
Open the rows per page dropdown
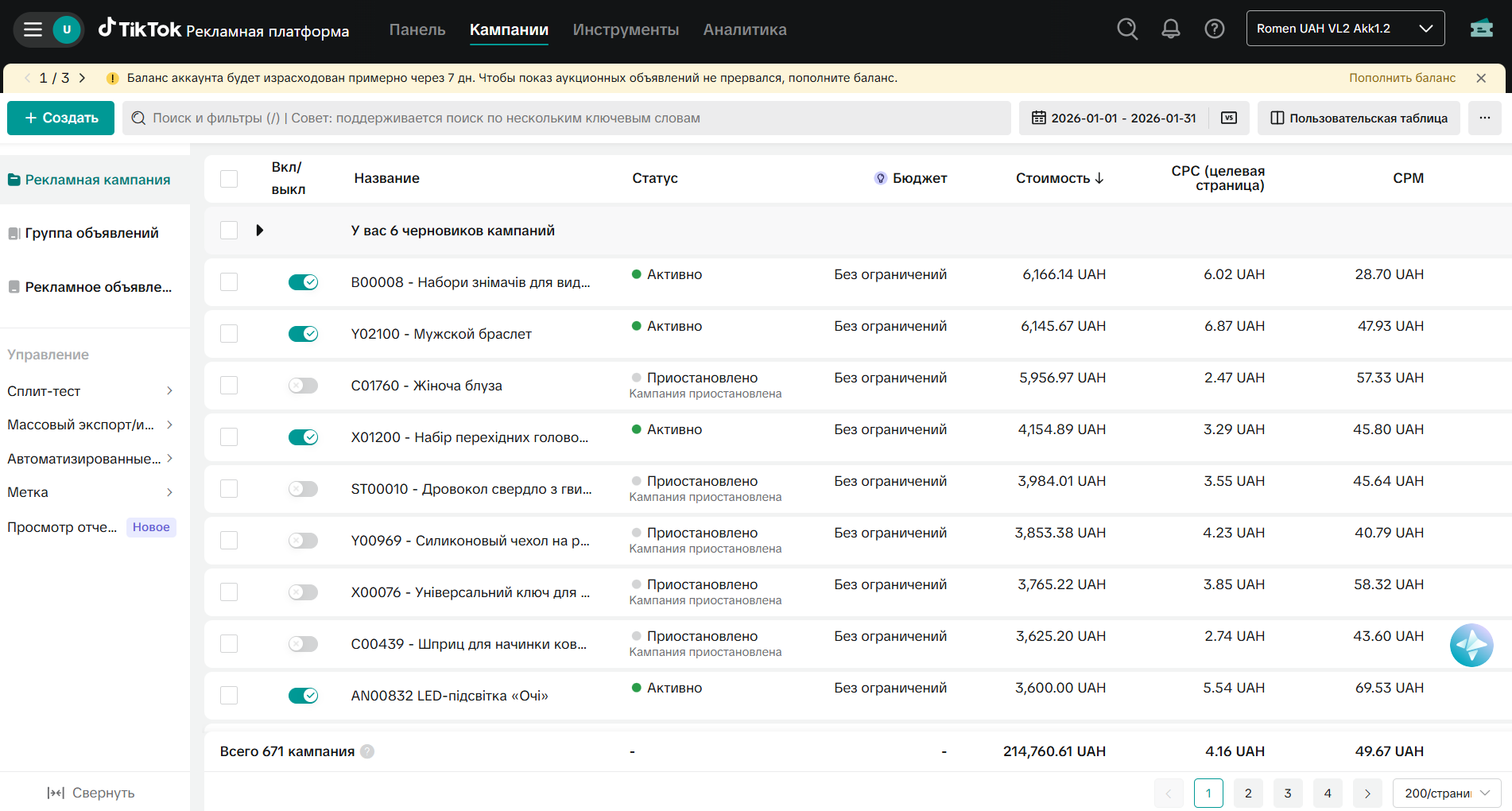(1447, 794)
